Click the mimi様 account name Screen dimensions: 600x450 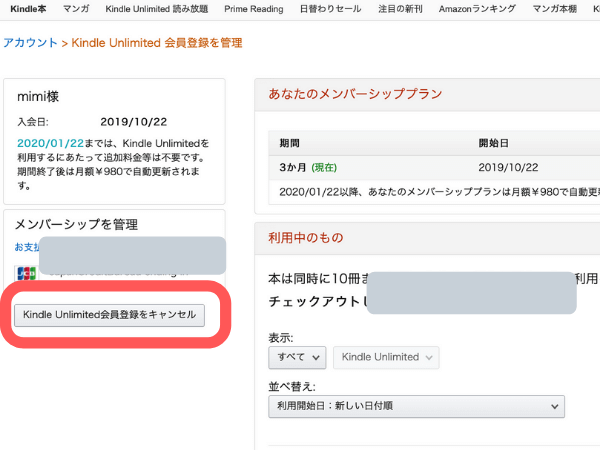click(x=38, y=96)
